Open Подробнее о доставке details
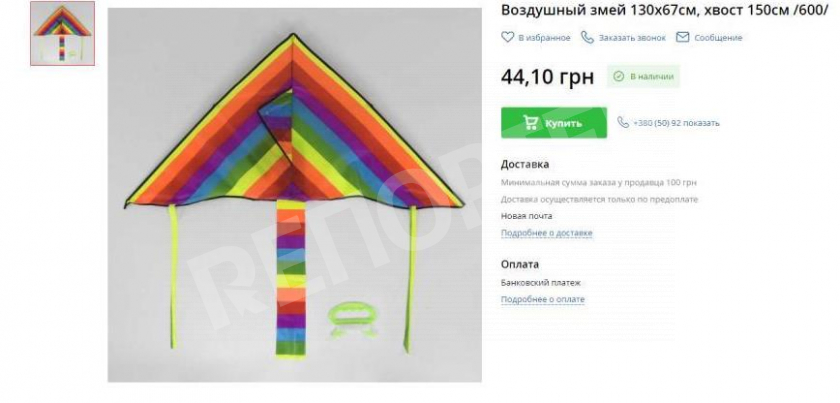Screen dimensions: 840x403 pos(546,233)
